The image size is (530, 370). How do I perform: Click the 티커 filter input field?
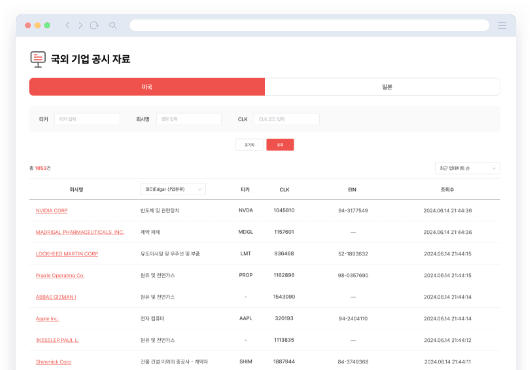point(87,119)
